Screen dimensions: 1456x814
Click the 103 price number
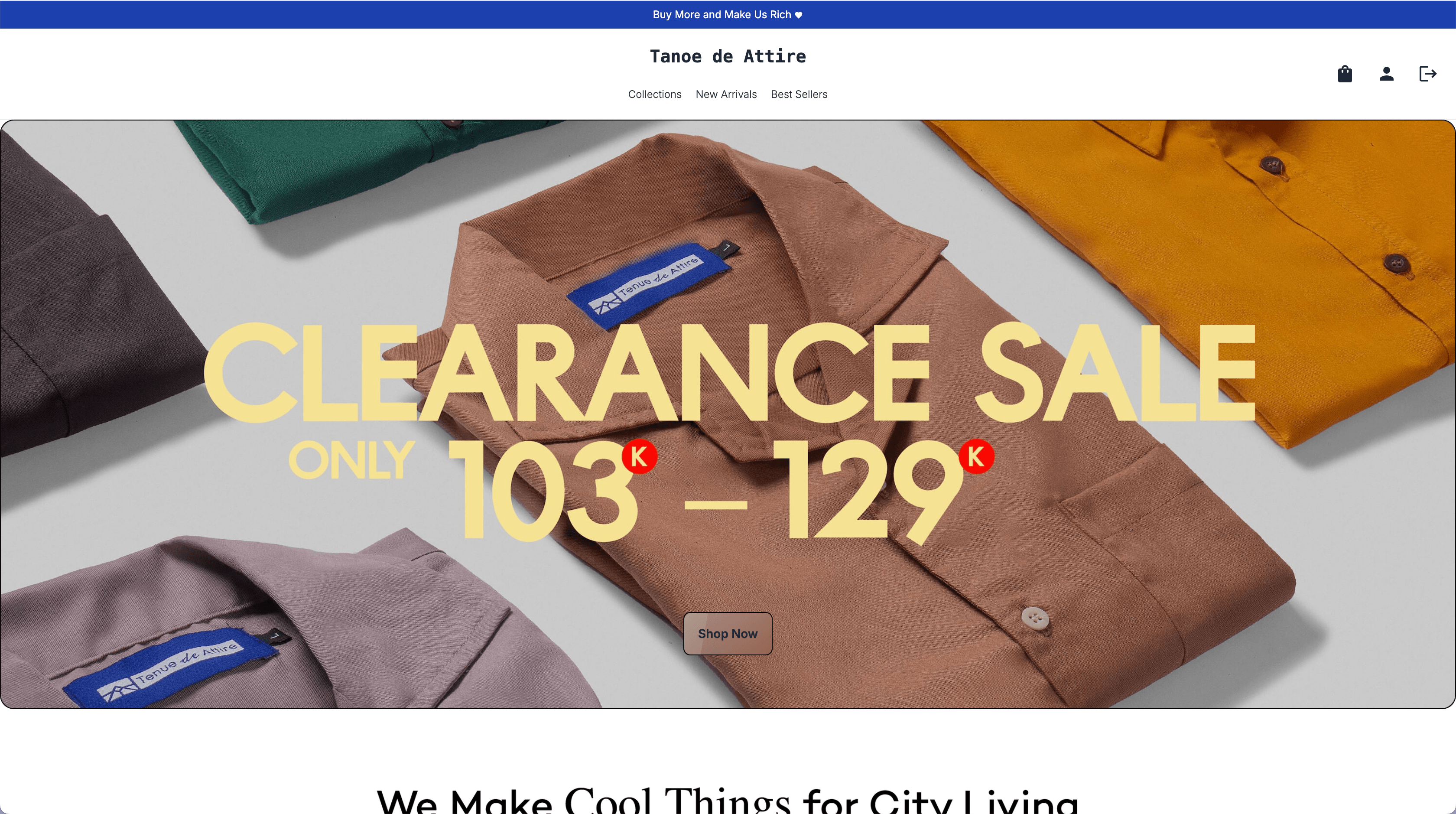coord(543,491)
